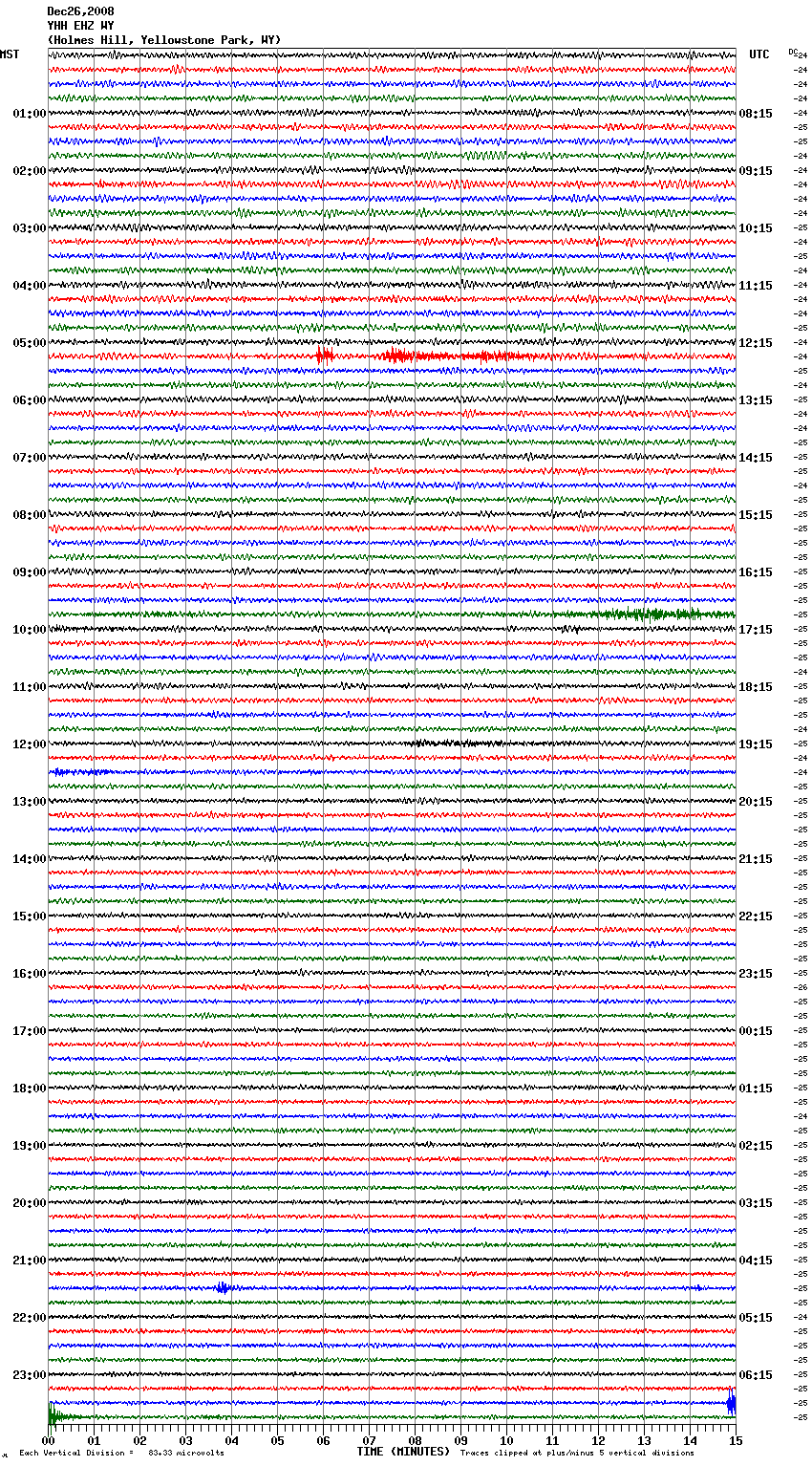Select the 08:00 MST time label

29,515
